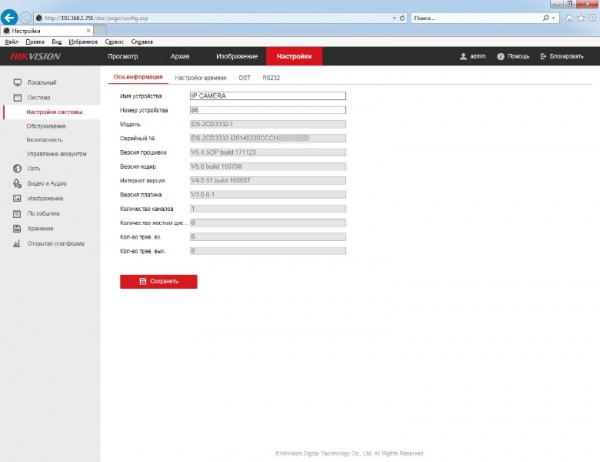Open favorites with the star icon

(581, 18)
